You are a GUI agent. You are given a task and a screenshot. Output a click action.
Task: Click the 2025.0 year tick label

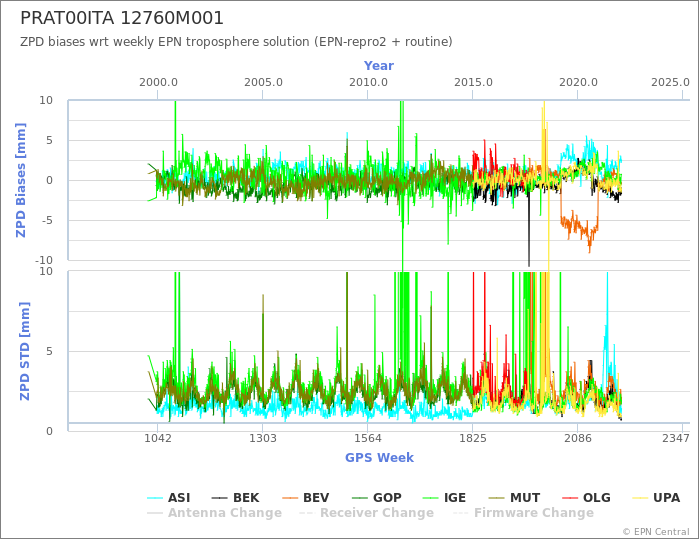[670, 83]
